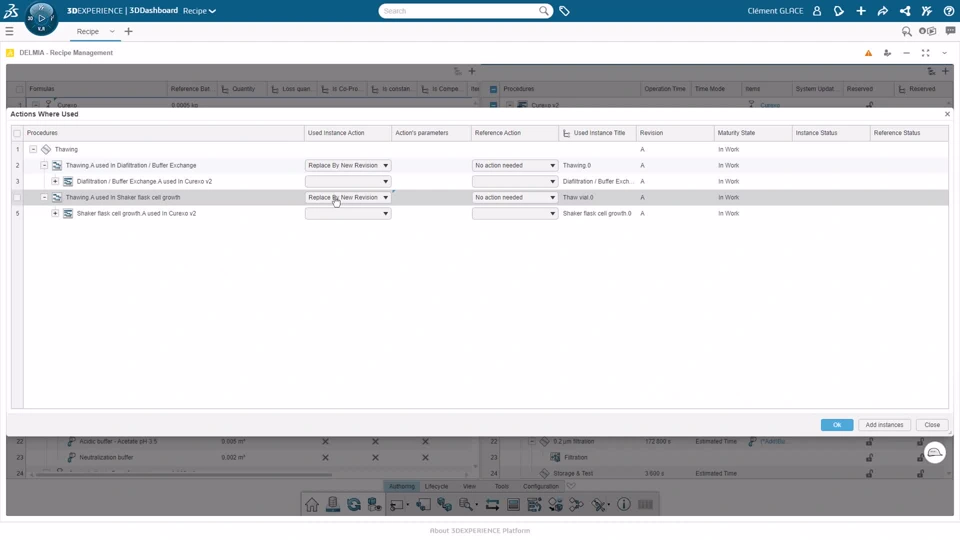Click the Save database icon in toolbar

pyautogui.click(x=332, y=504)
